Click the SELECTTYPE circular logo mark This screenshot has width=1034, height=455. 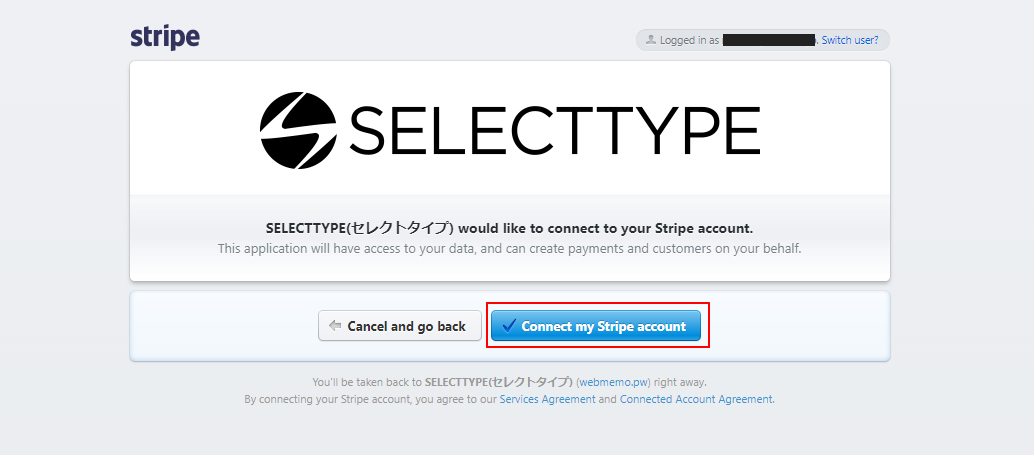point(298,129)
